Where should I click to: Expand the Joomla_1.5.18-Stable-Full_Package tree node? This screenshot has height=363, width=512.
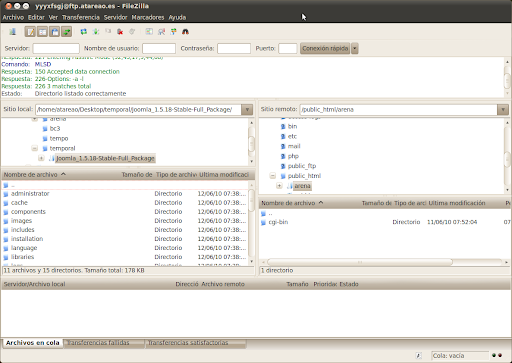[x=41, y=158]
